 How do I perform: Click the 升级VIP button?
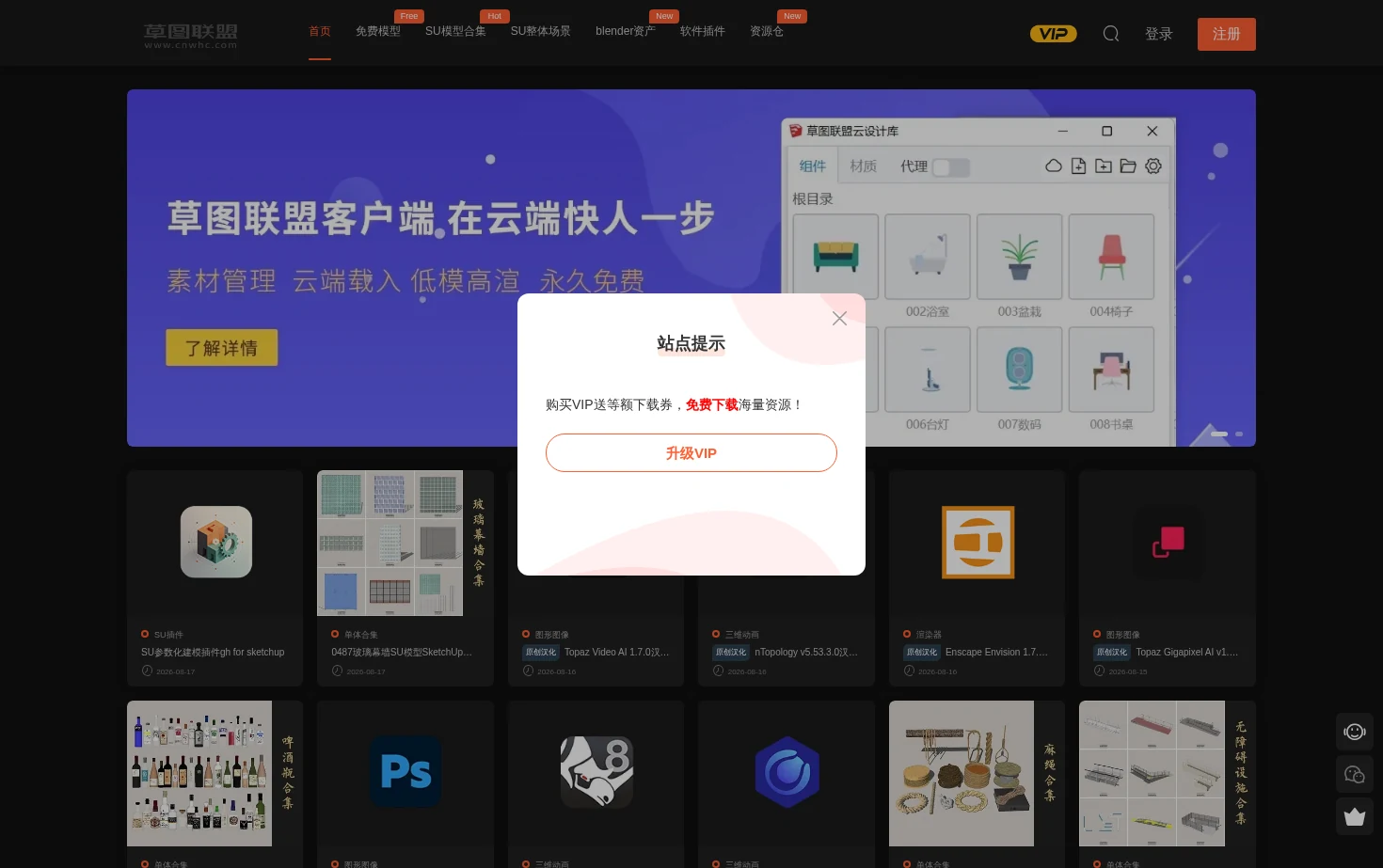pos(691,452)
